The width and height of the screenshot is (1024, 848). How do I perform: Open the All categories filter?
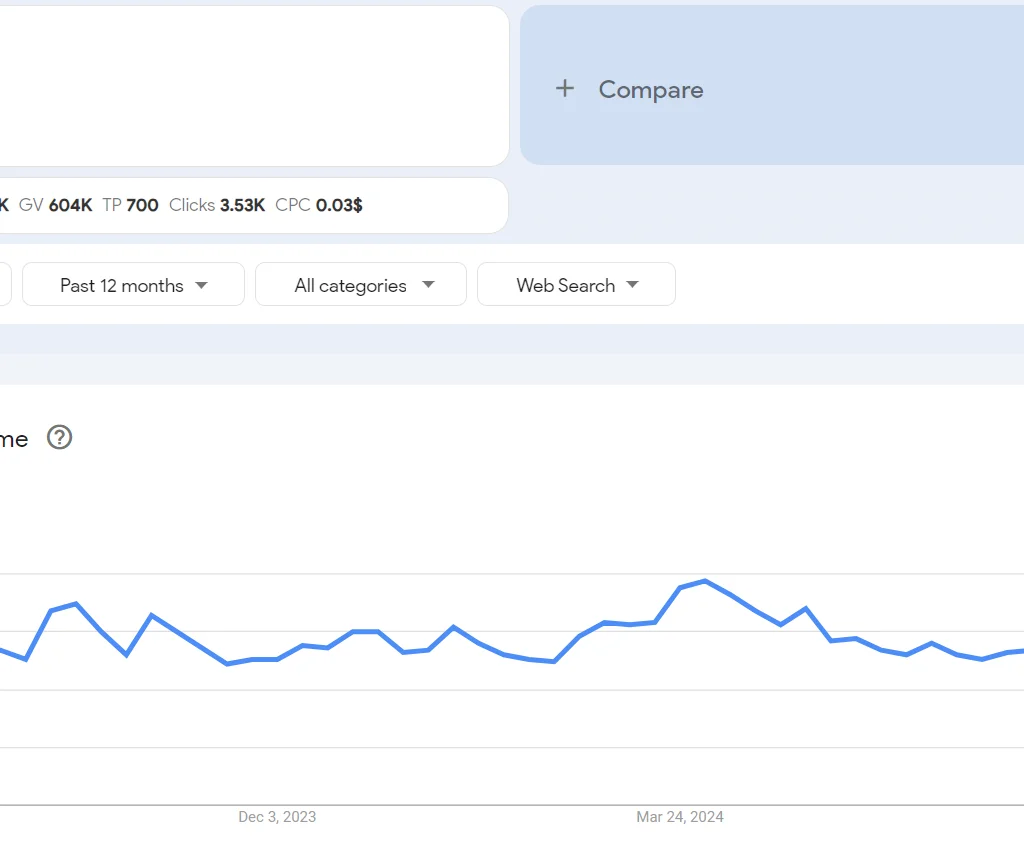pyautogui.click(x=360, y=284)
